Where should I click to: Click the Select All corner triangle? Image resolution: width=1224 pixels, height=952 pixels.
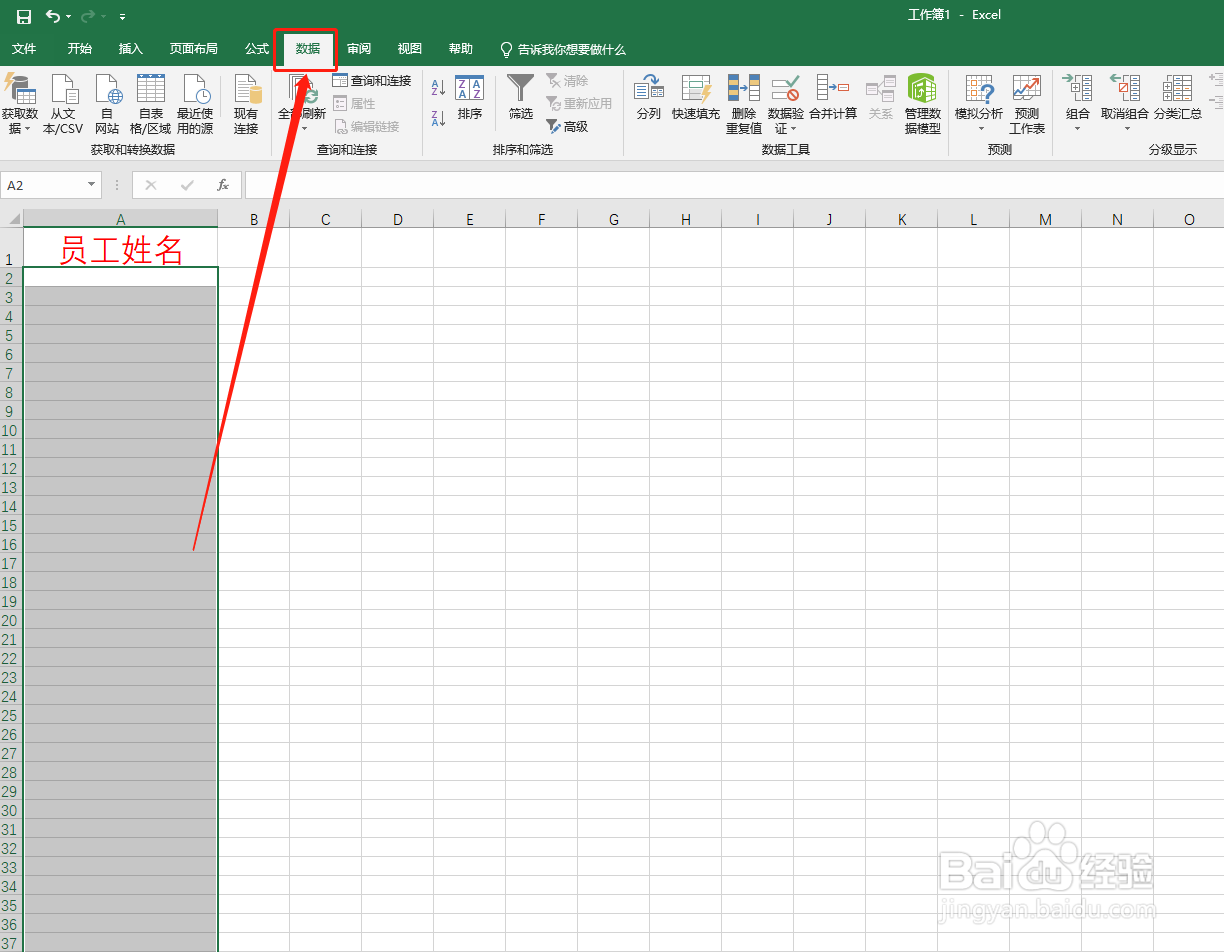pyautogui.click(x=12, y=219)
